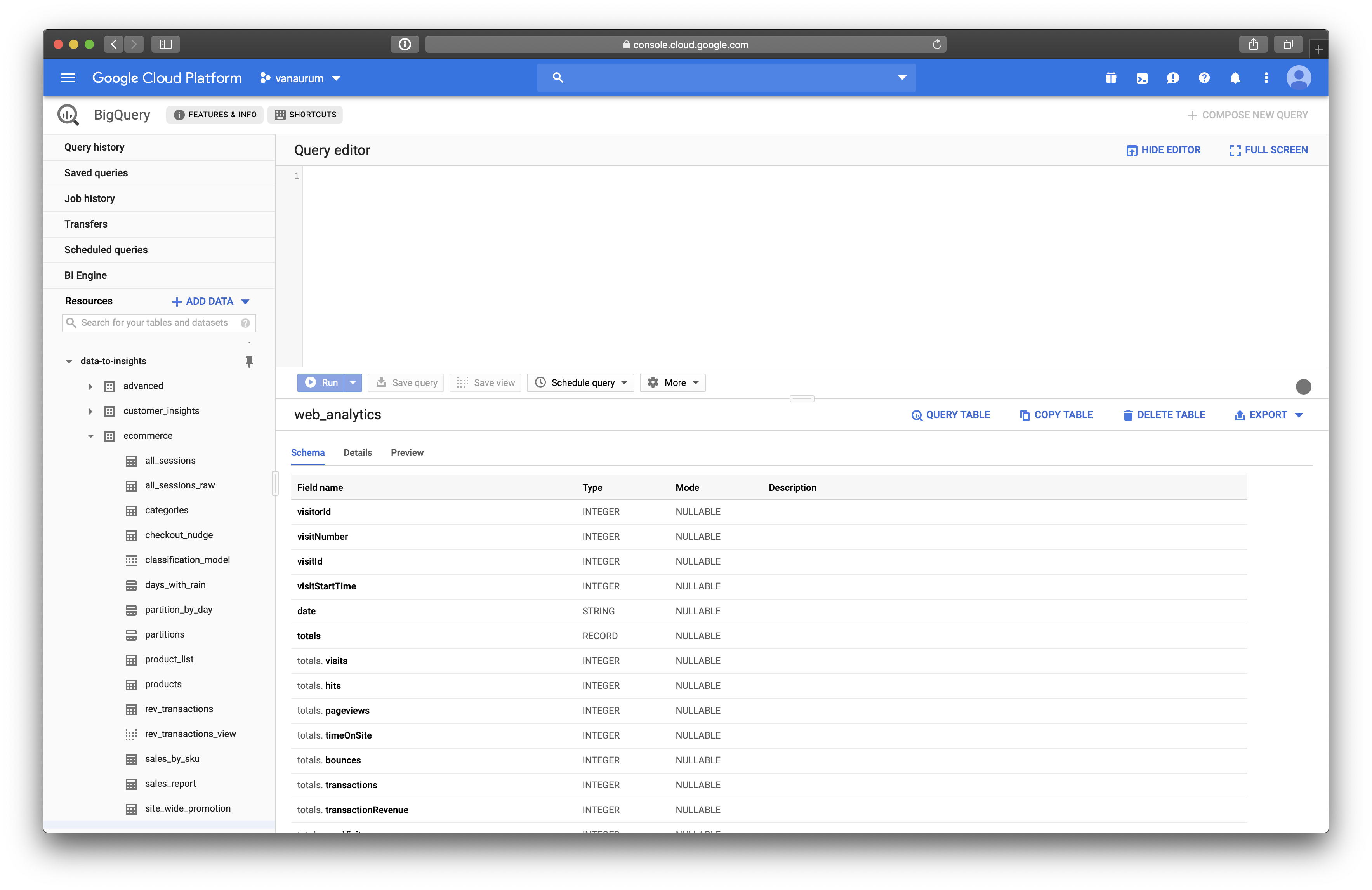1372x890 pixels.
Task: Click FULL SCREEN
Action: point(1268,150)
